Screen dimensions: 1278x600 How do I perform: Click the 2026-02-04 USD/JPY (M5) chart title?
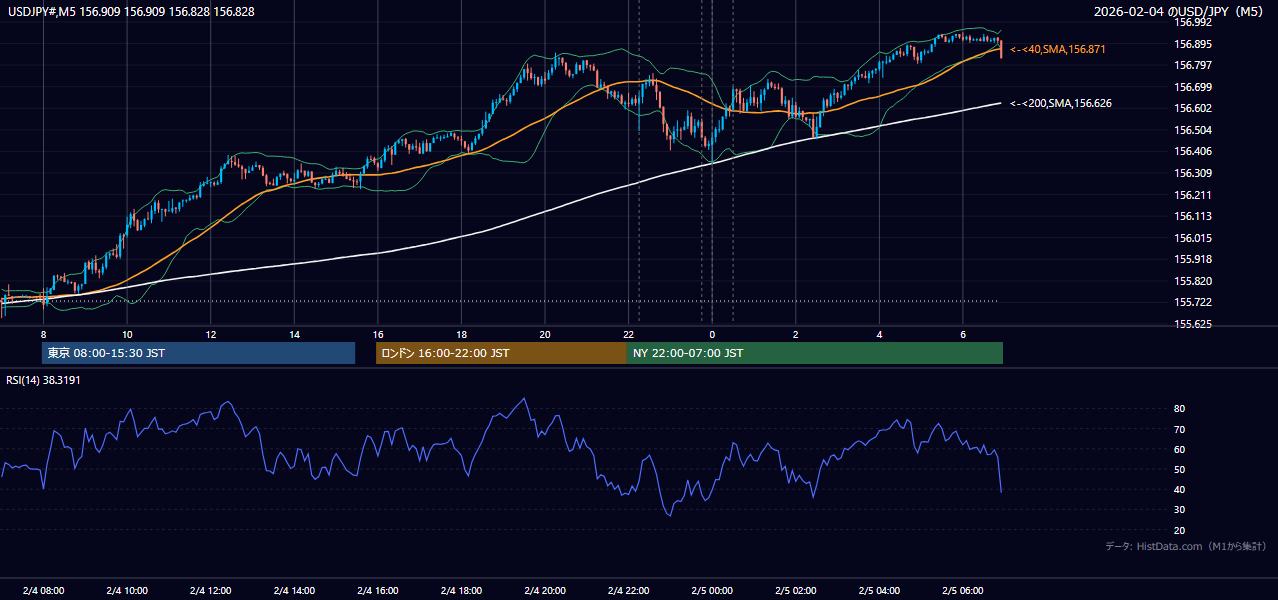(1180, 11)
